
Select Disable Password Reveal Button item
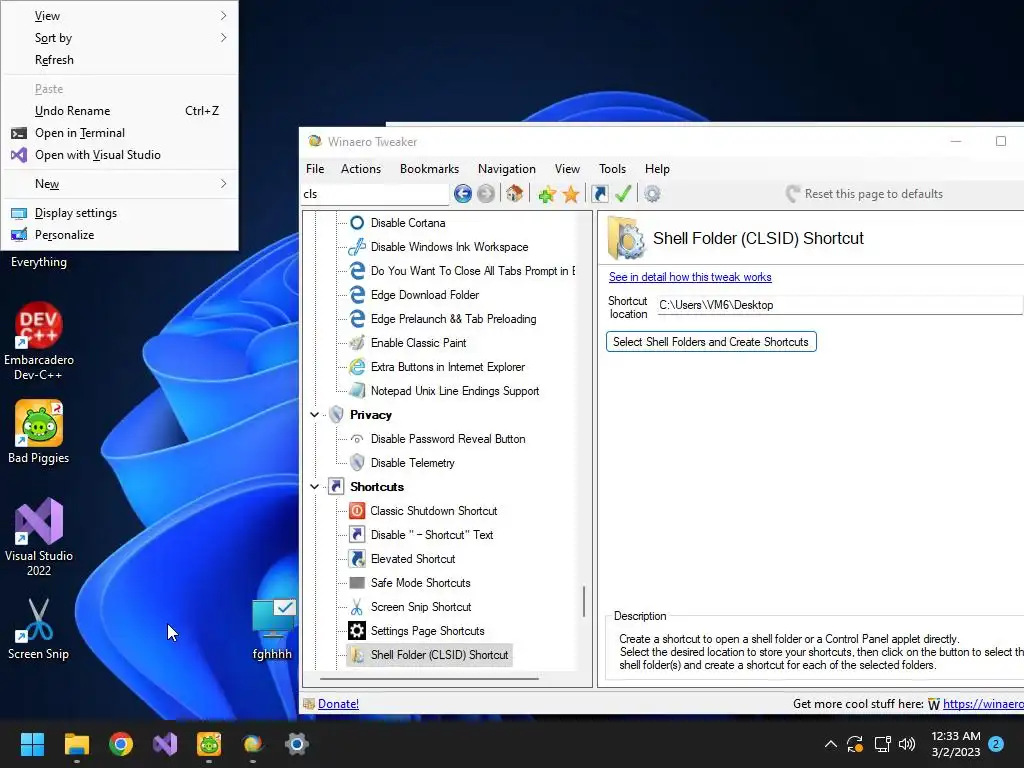pyautogui.click(x=448, y=439)
